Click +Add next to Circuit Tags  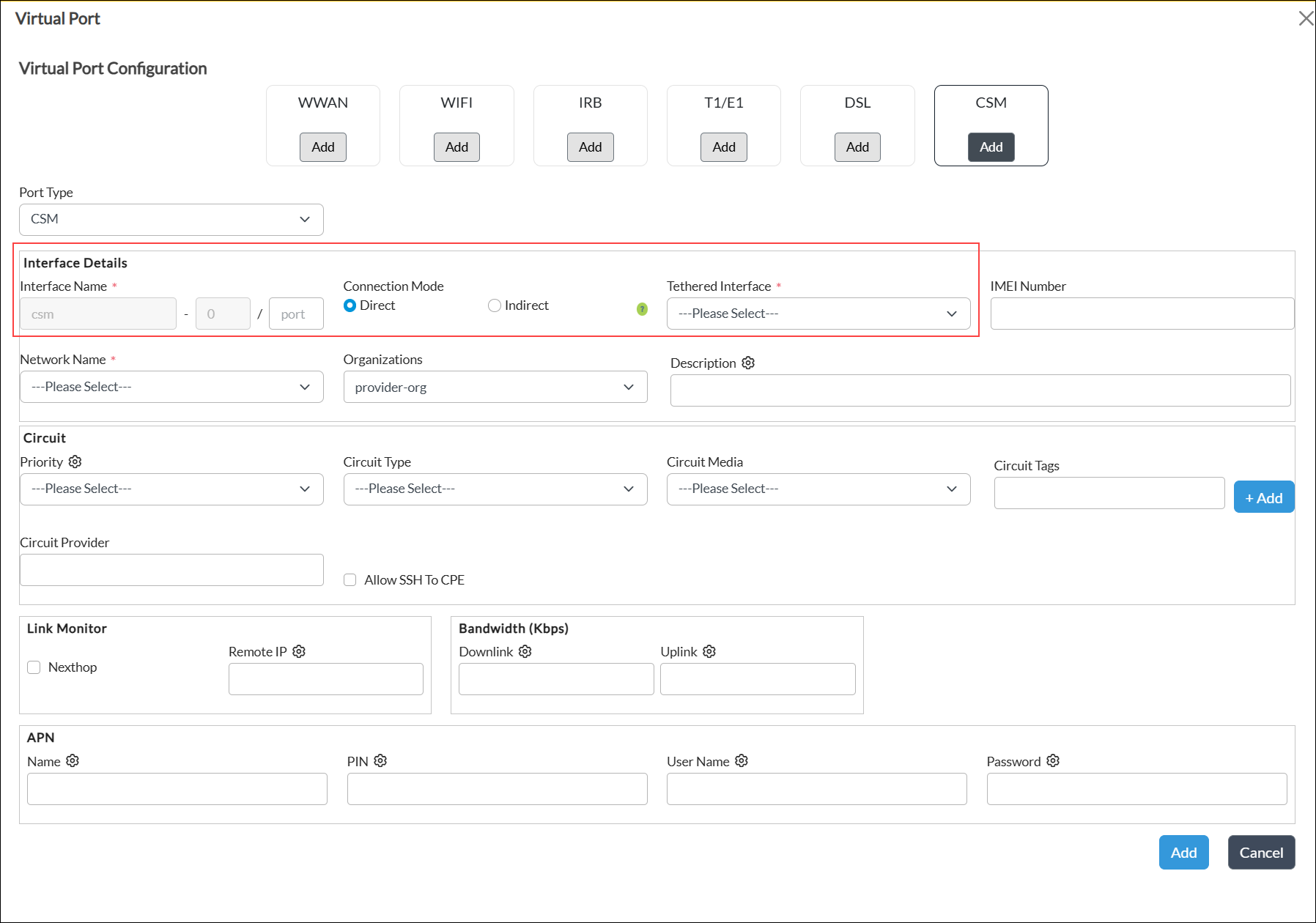pos(1263,497)
